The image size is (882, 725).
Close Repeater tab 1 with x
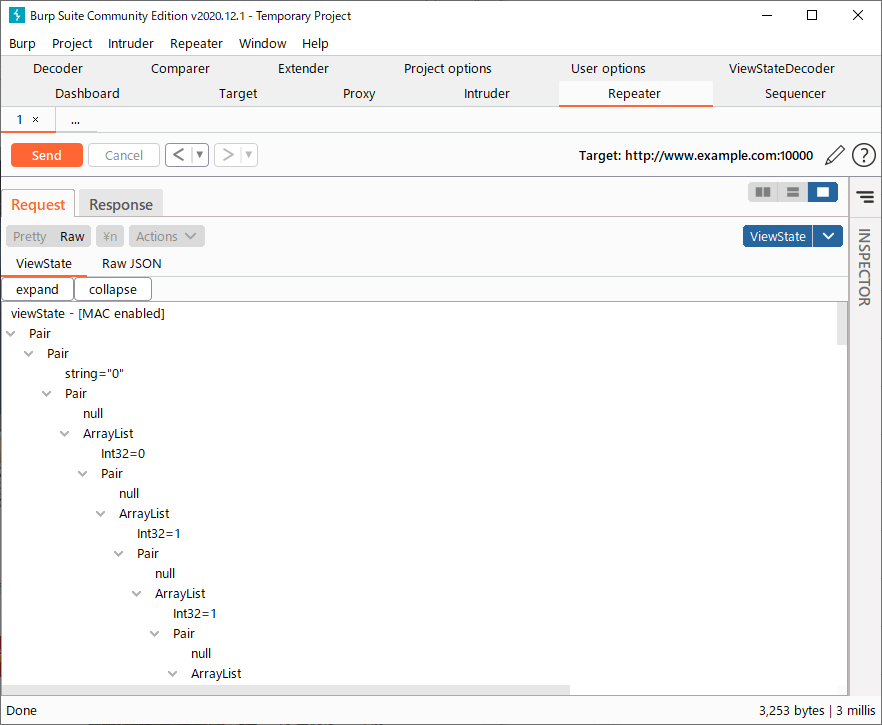point(35,119)
